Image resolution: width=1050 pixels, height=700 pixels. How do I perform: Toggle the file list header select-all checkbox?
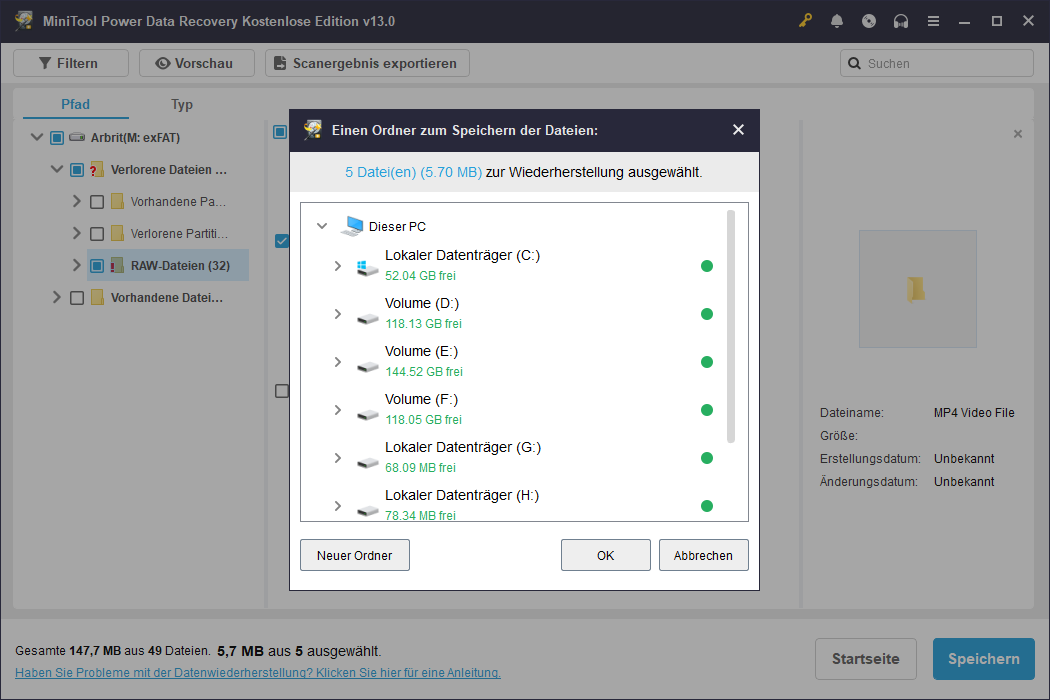[x=281, y=132]
